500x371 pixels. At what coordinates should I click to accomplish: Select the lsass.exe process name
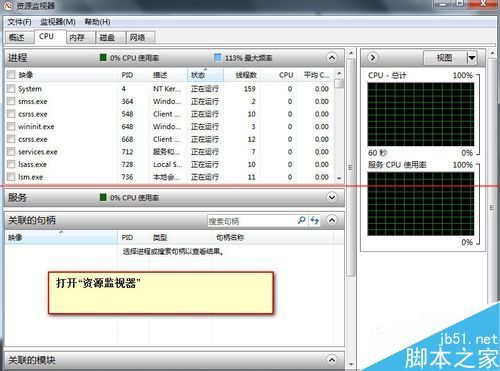pos(32,165)
